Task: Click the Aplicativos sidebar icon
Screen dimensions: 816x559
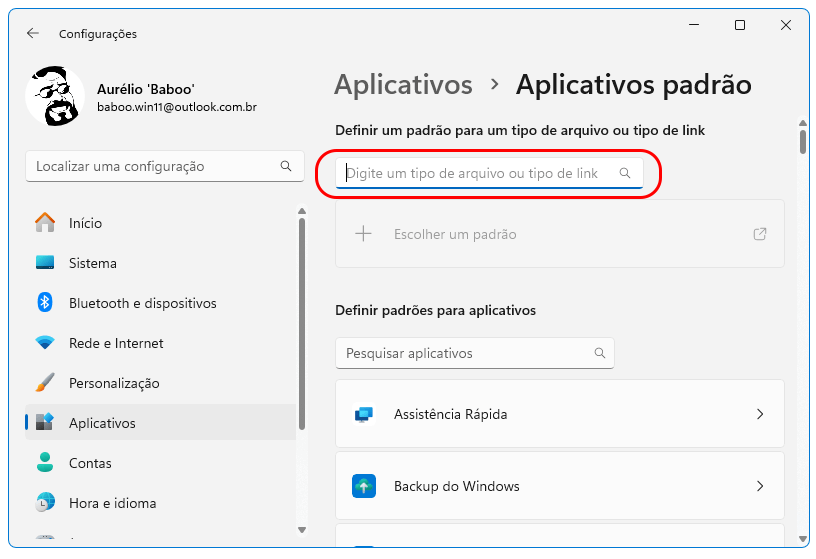Action: [x=45, y=422]
